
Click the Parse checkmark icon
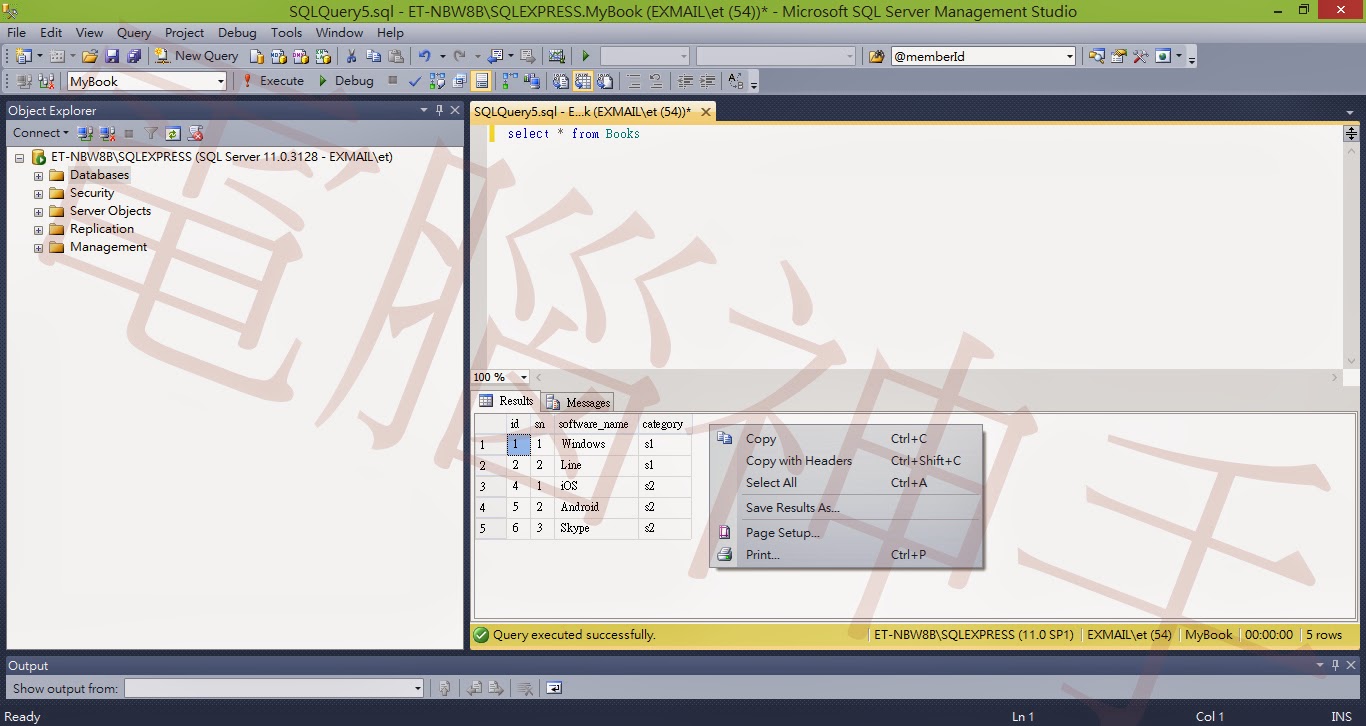[414, 81]
